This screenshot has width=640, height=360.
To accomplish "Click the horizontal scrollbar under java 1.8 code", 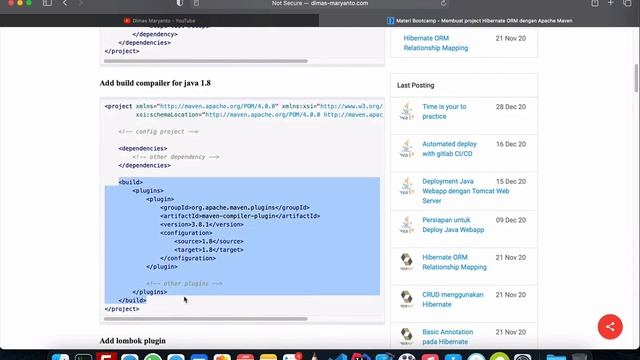I will 205,319.
